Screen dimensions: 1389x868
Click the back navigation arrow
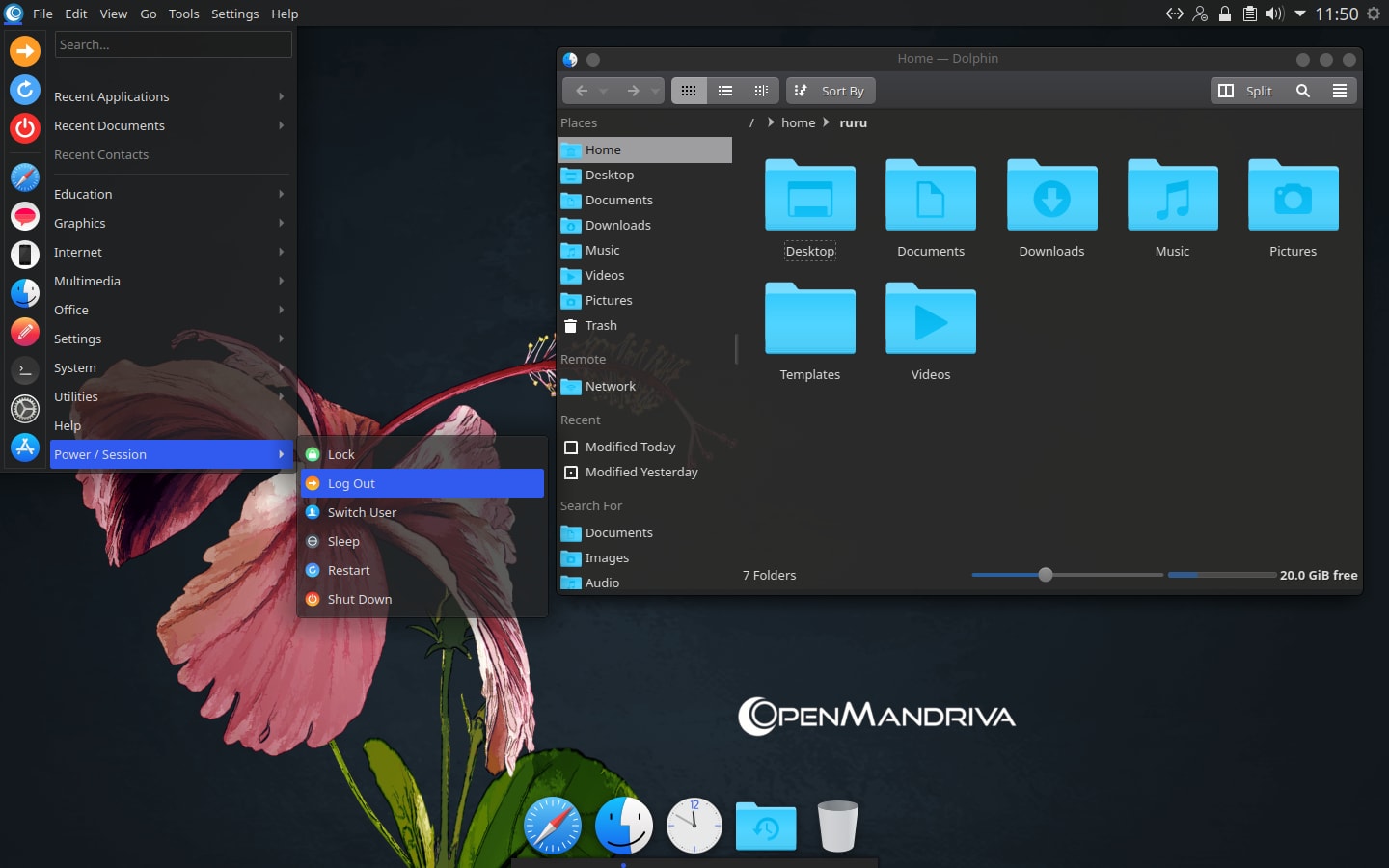pos(582,91)
